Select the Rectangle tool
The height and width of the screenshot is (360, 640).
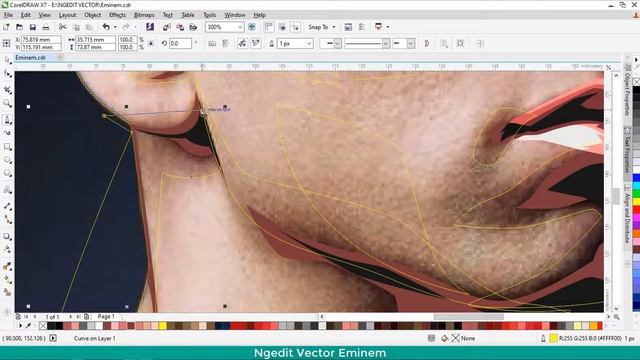point(7,147)
